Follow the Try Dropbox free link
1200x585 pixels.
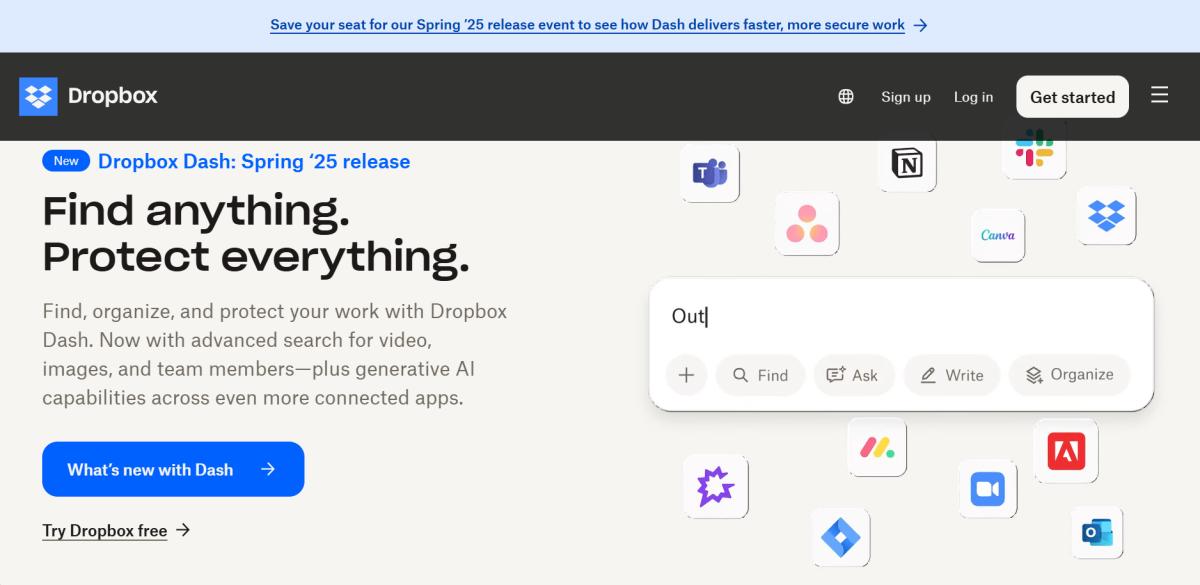tap(105, 530)
